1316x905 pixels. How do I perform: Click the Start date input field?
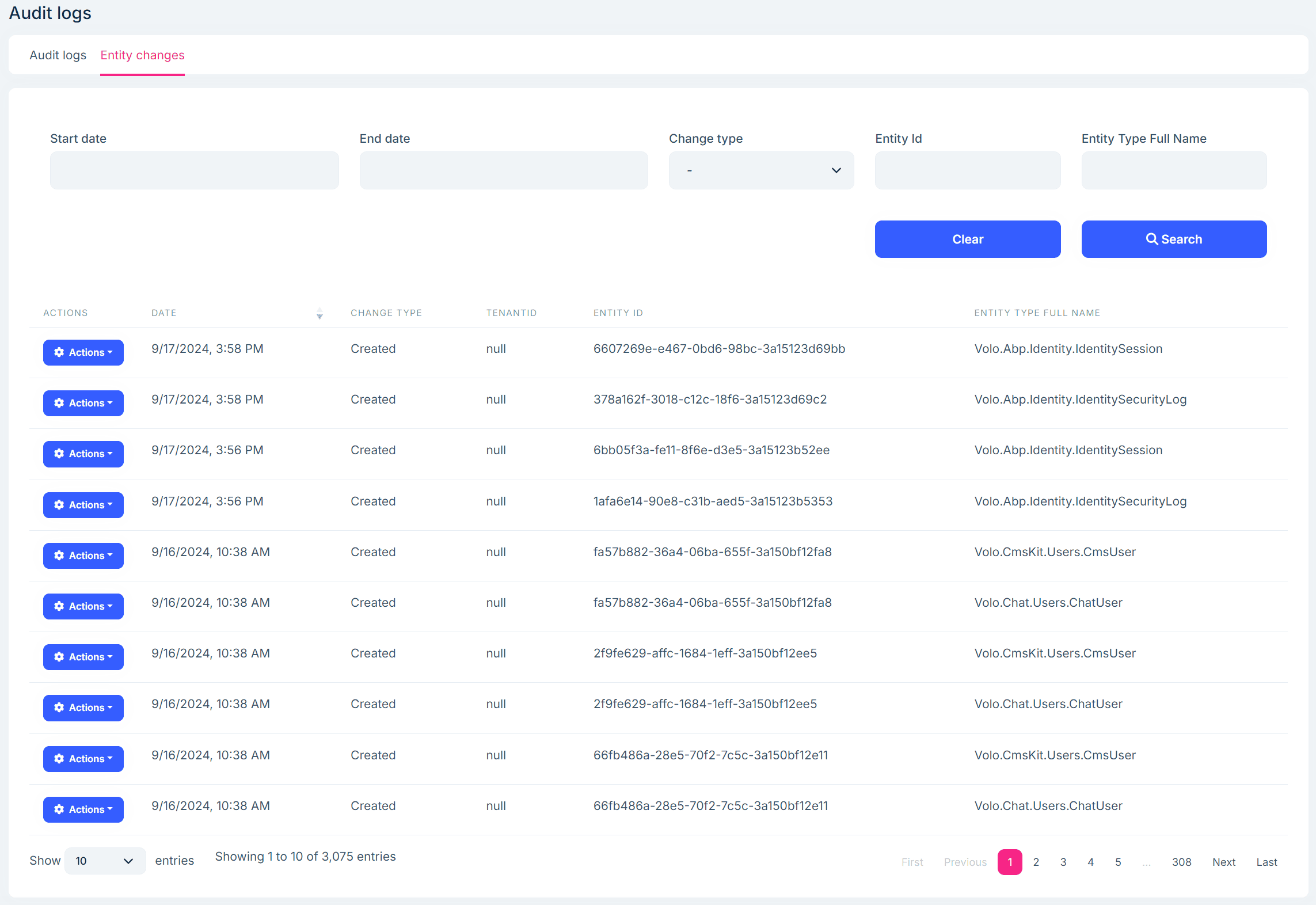[194, 170]
